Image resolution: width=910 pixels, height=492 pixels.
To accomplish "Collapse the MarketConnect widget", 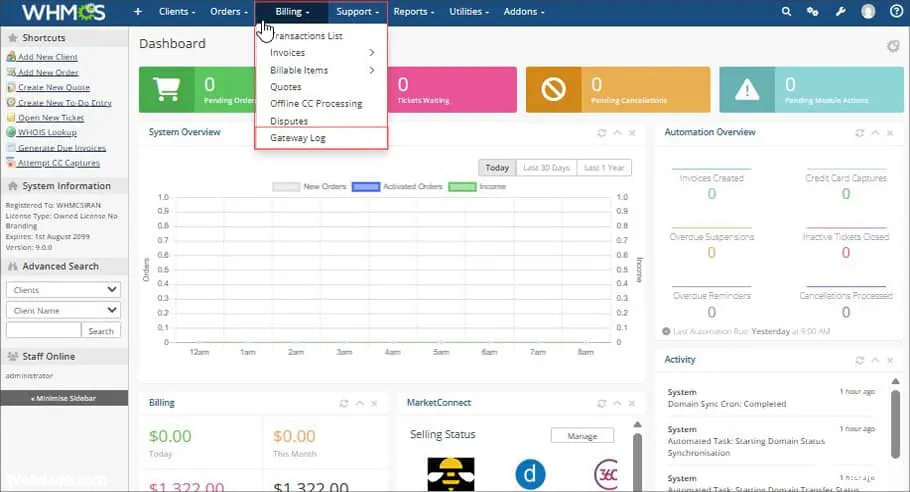I will [617, 403].
